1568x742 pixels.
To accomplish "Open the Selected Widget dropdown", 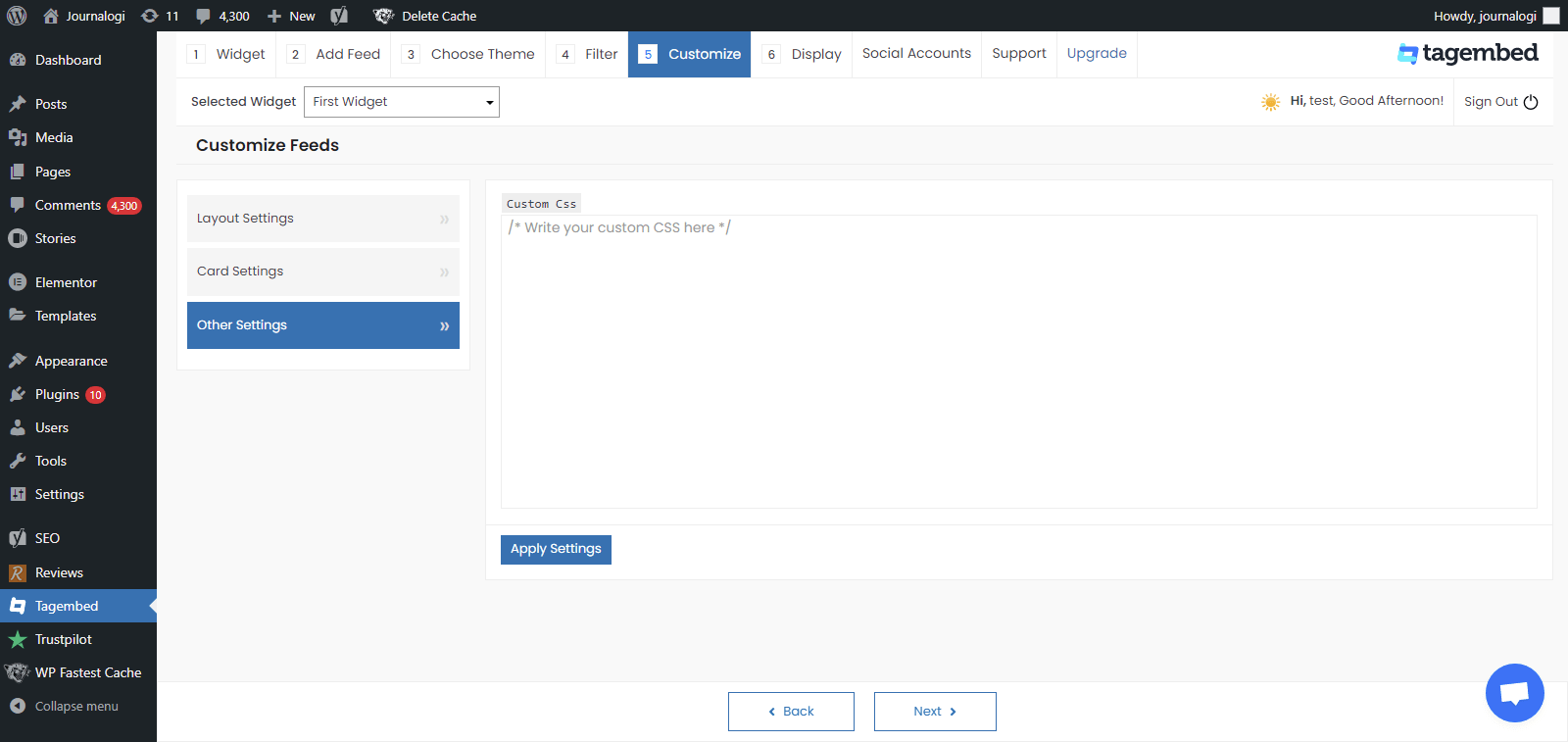I will point(402,102).
